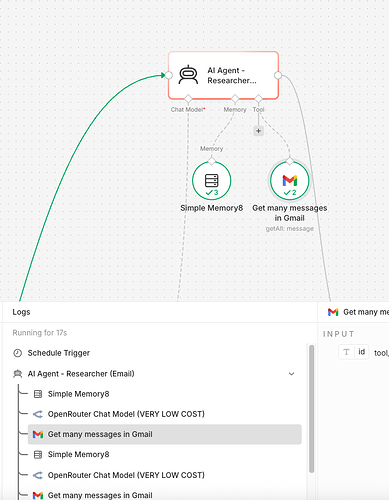
Task: Select the first Simple Memory8 log entry
Action: coord(165,394)
